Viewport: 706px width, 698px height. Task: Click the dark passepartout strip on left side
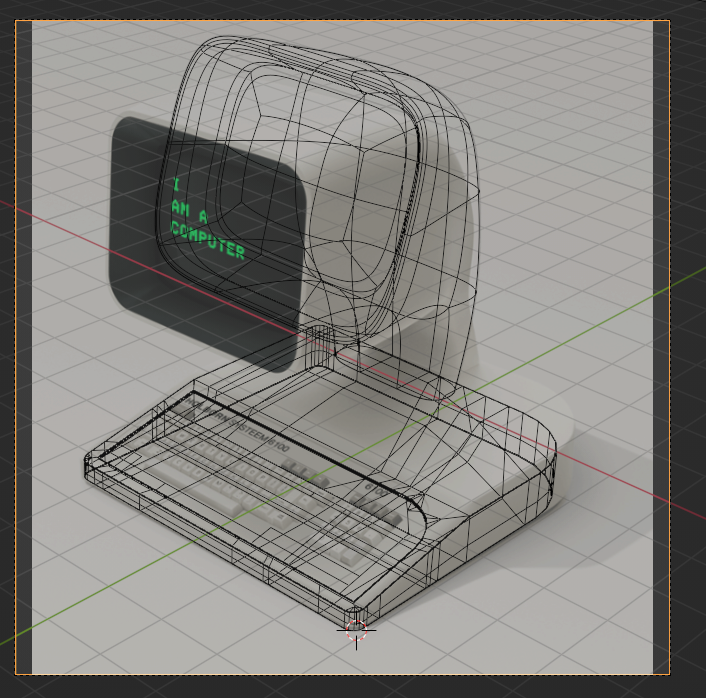(x=23, y=350)
